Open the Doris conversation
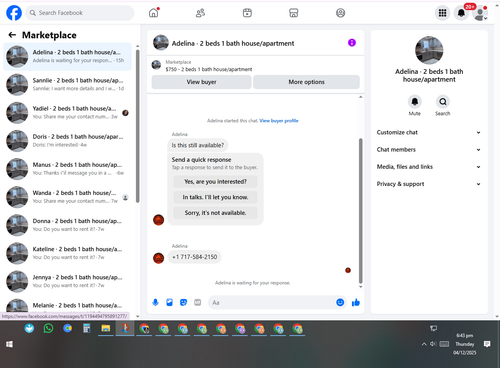Screen dimensions: 500x368 [x=67, y=141]
